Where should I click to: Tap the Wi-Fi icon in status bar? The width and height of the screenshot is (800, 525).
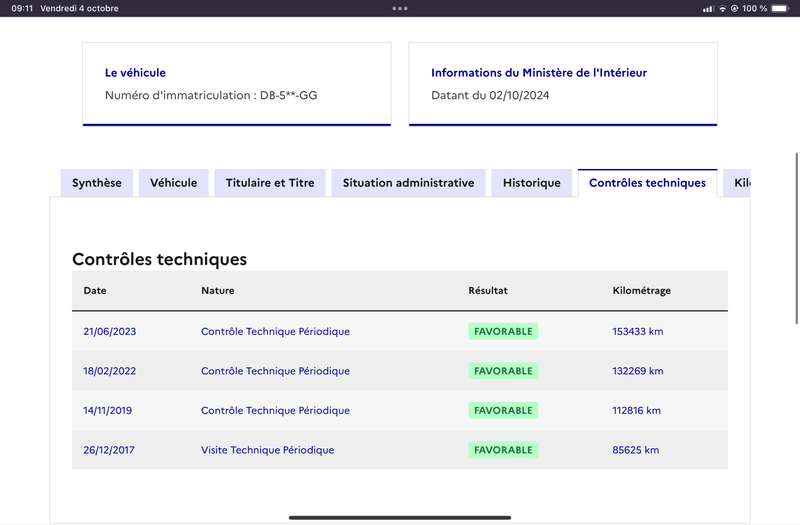click(x=722, y=9)
